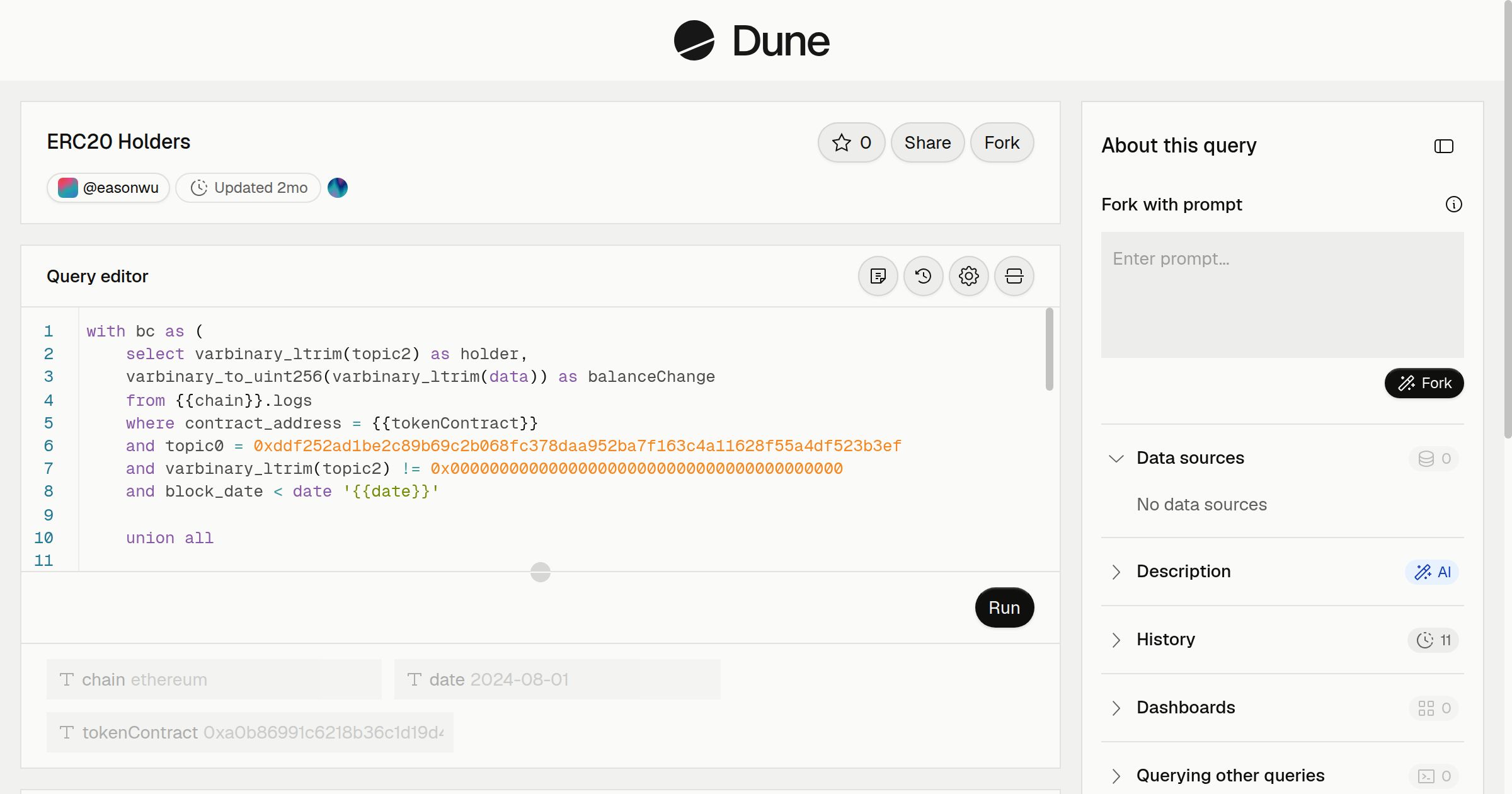Star the ERC20 Holders query
This screenshot has width=1512, height=794.
click(852, 142)
